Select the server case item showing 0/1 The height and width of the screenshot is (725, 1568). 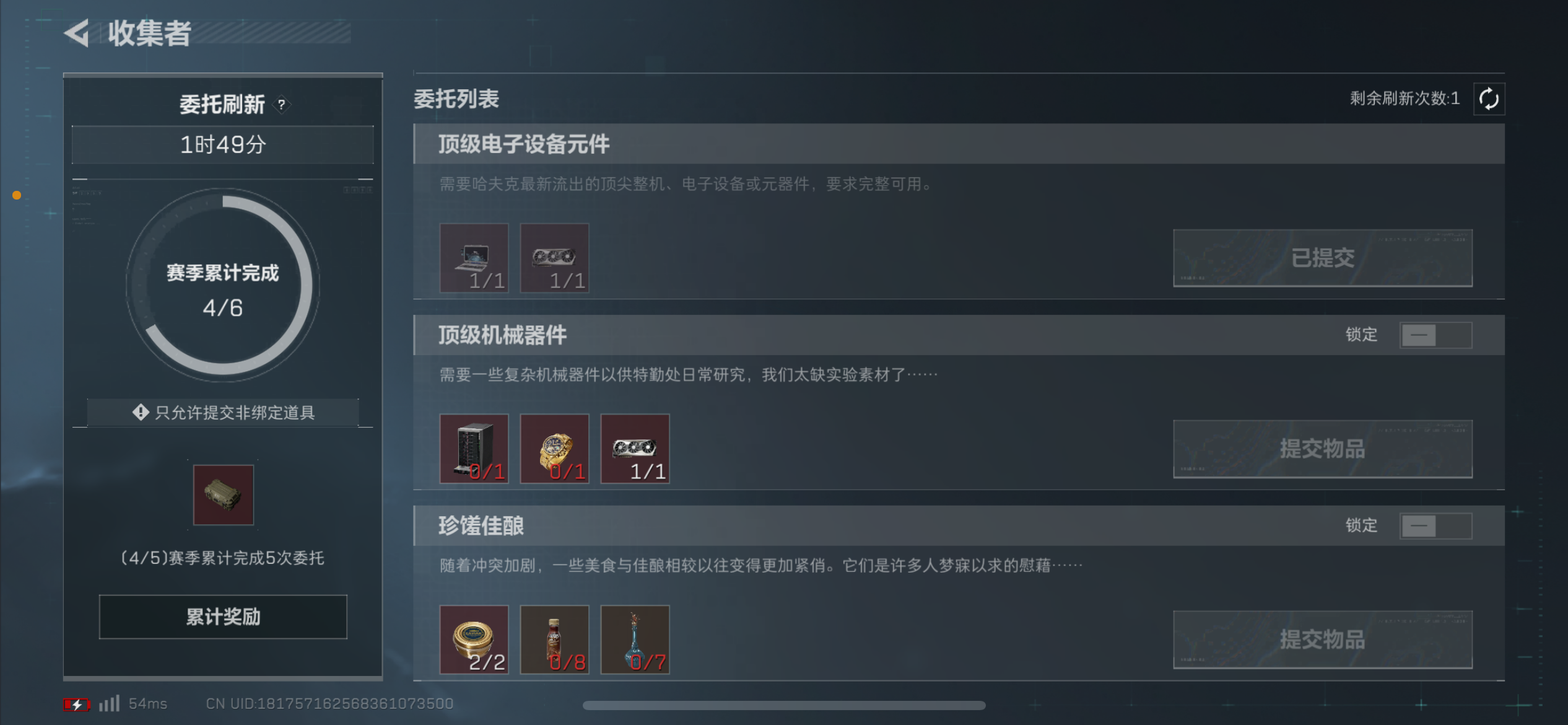[474, 449]
